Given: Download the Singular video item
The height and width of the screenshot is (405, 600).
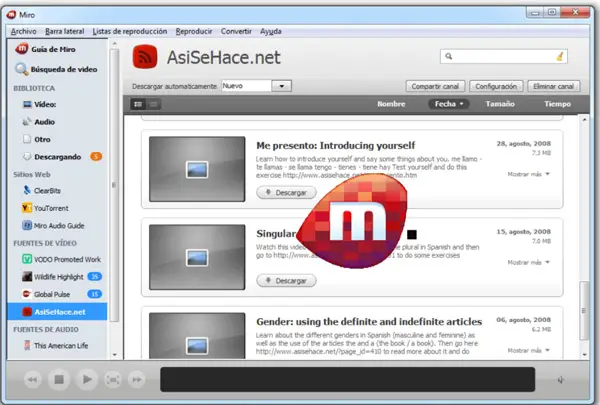Looking at the screenshot, I should (286, 281).
